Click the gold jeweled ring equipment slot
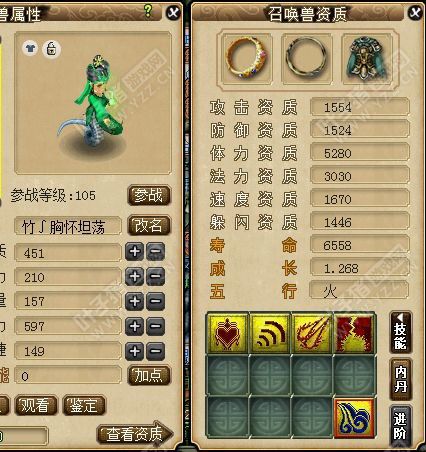Screen dimensions: 426x452 point(247,59)
